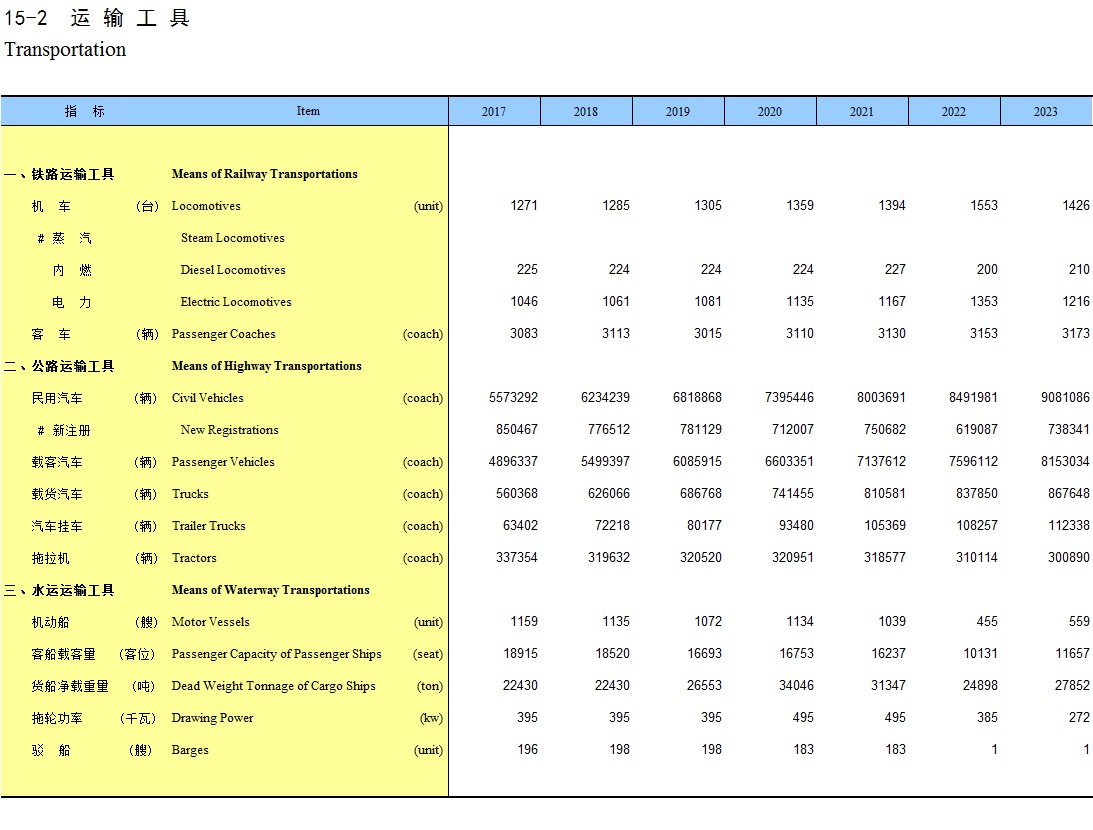
Task: Select the '15-2 运输工具' title
Action: tap(97, 17)
